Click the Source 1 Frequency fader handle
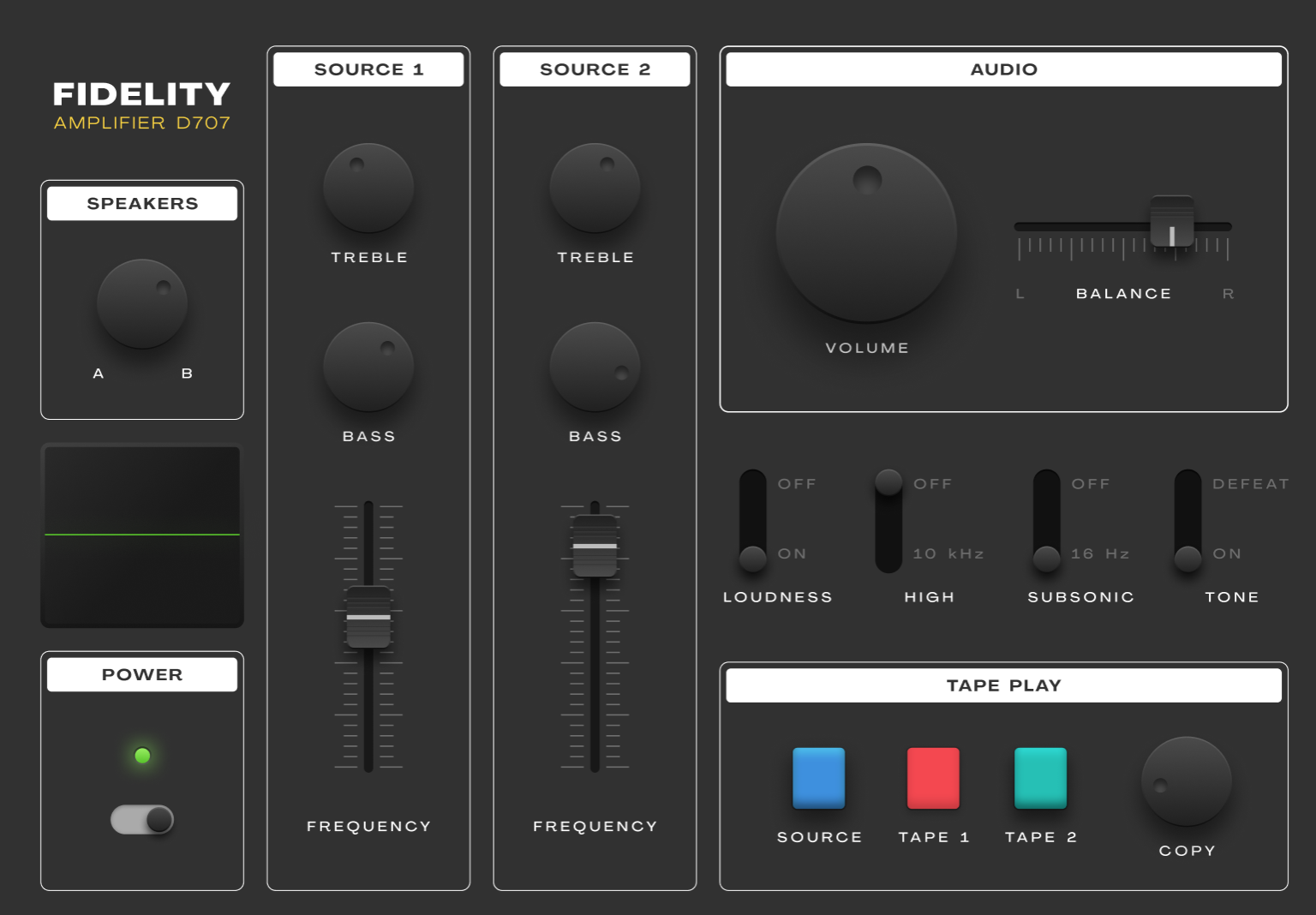The width and height of the screenshot is (1316, 915). pos(368,617)
